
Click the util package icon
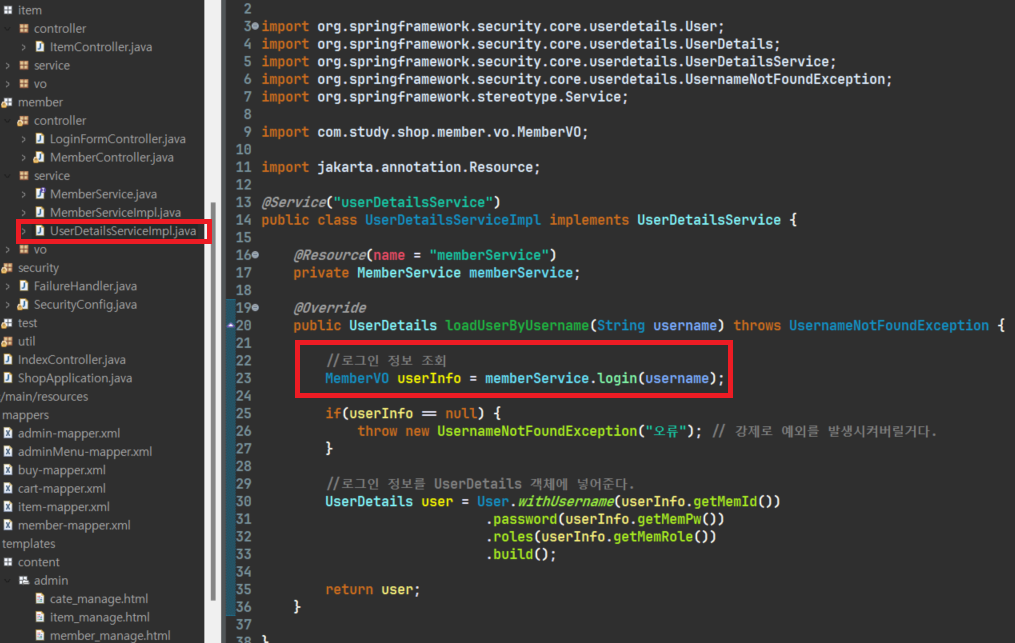7,341
